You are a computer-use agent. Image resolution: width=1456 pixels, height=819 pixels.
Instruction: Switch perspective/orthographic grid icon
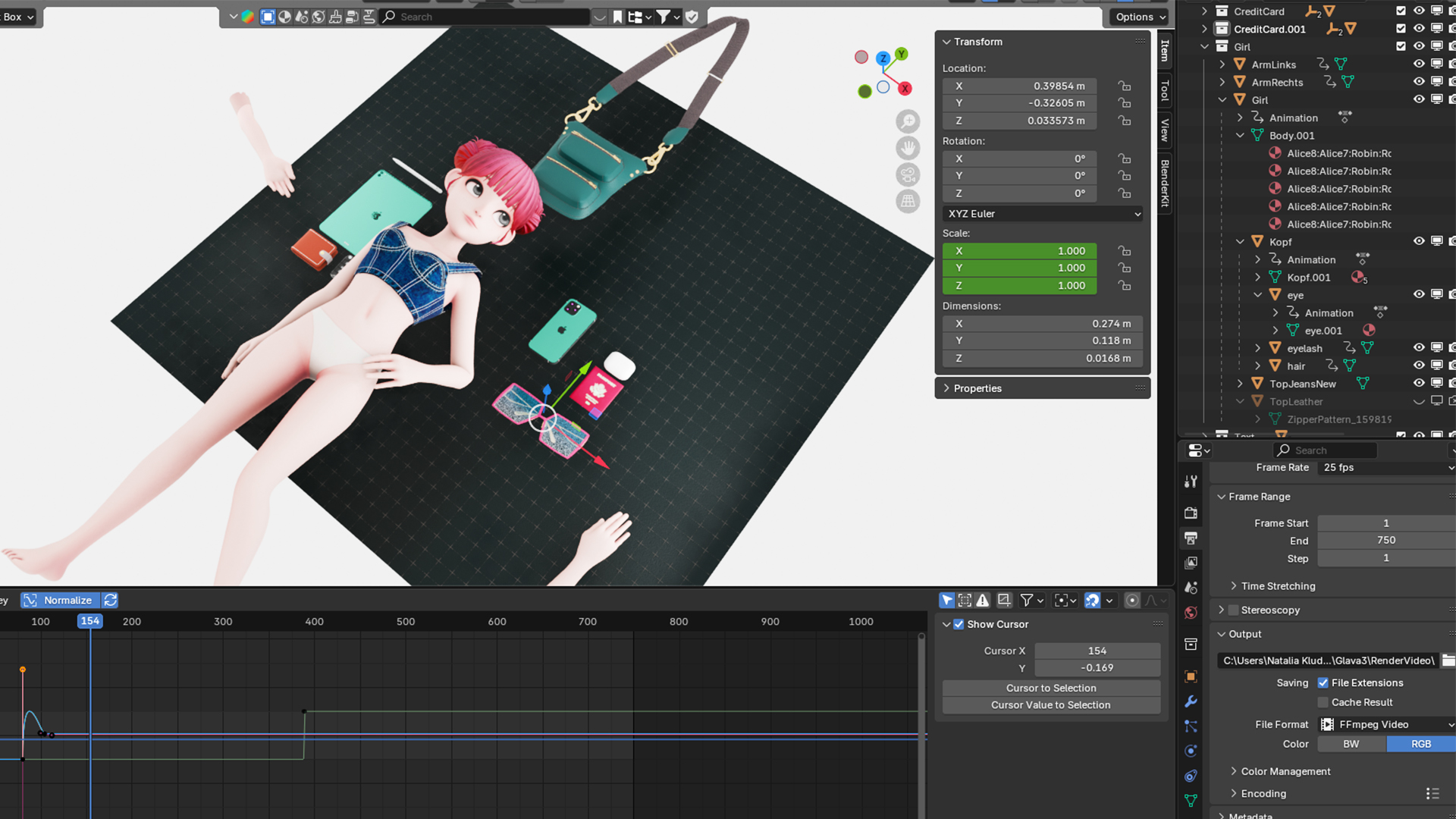908,202
